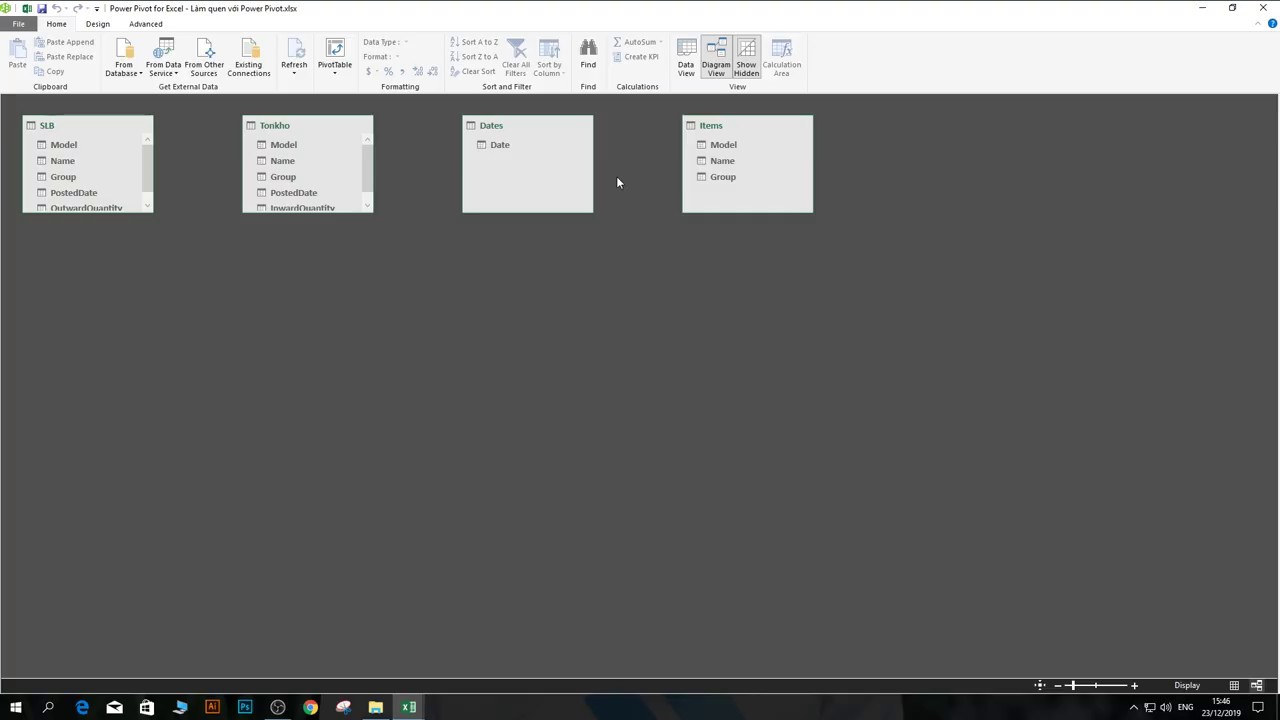
Task: Click Display in the status bar
Action: tap(1187, 686)
